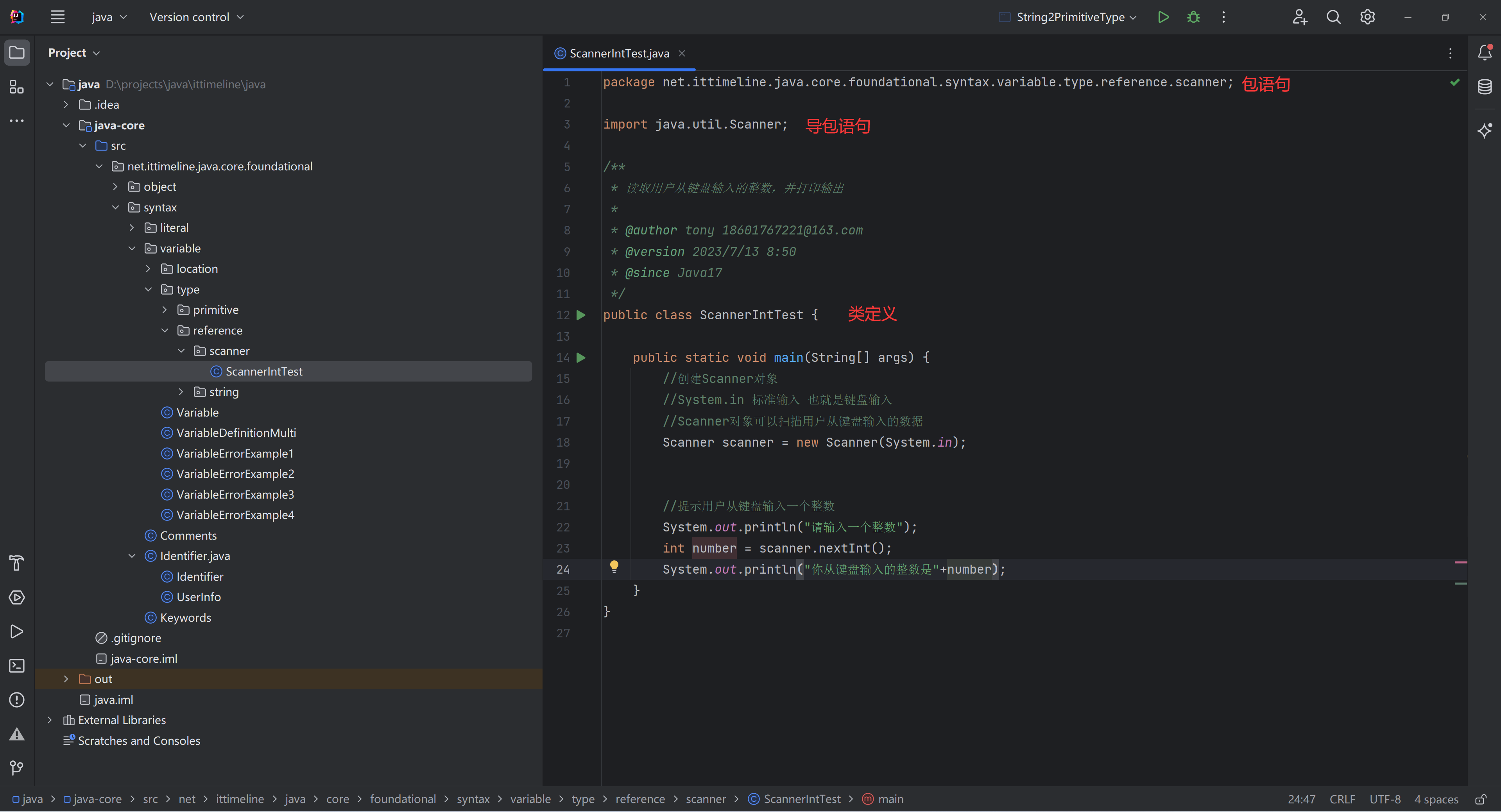Open IDE settings gear

click(x=1367, y=17)
